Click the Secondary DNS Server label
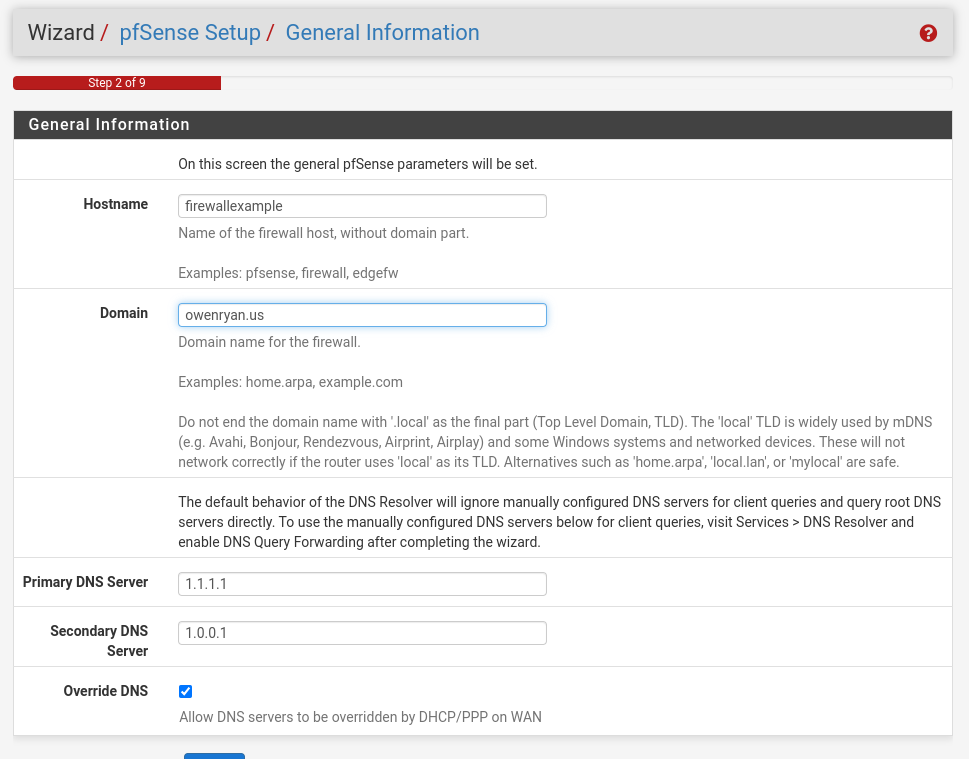Image resolution: width=969 pixels, height=759 pixels. (x=99, y=640)
